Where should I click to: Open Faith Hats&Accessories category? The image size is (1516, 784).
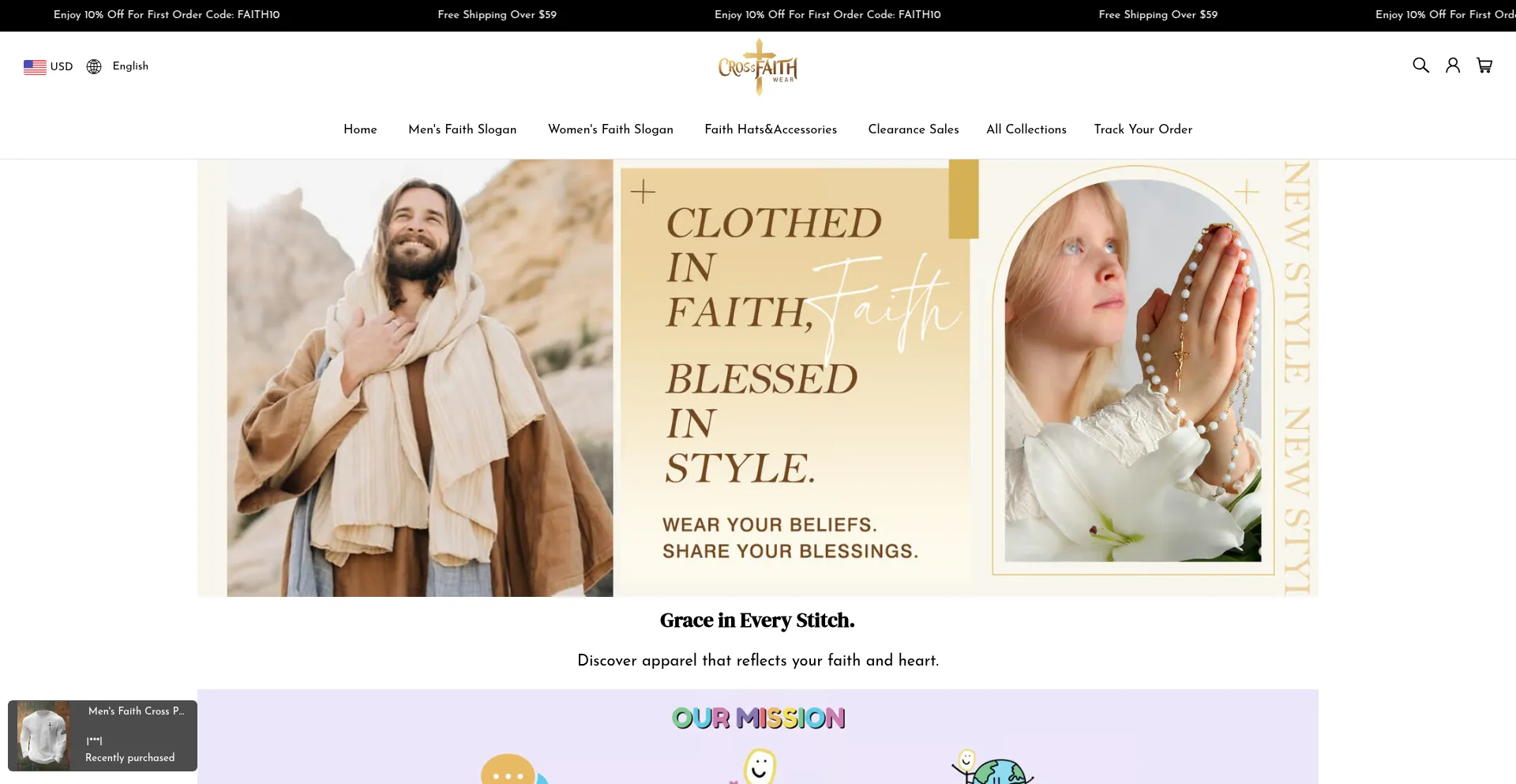(x=771, y=129)
